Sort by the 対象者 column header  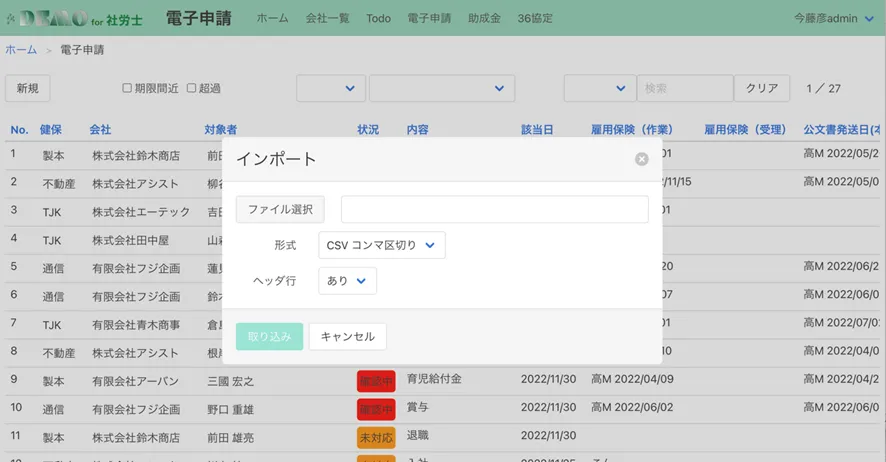[x=220, y=130]
